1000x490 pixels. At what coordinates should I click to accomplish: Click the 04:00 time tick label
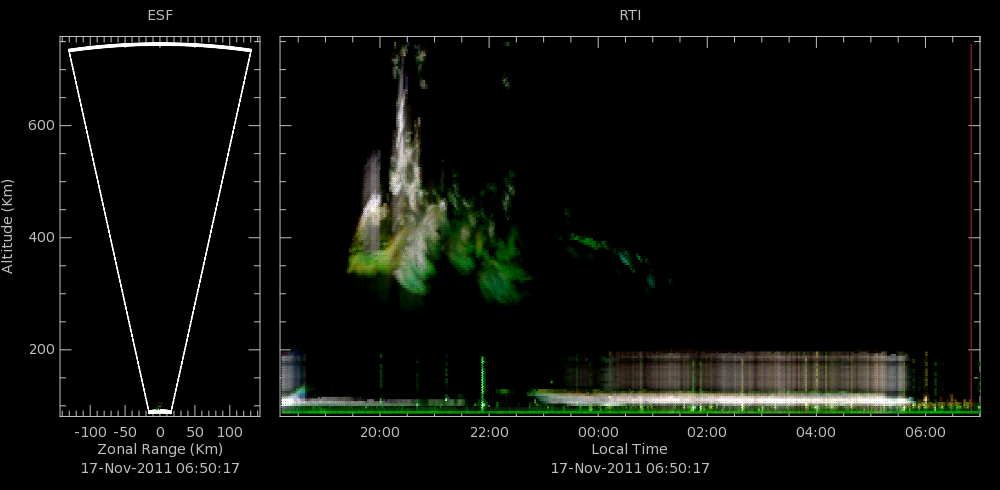pyautogui.click(x=816, y=432)
